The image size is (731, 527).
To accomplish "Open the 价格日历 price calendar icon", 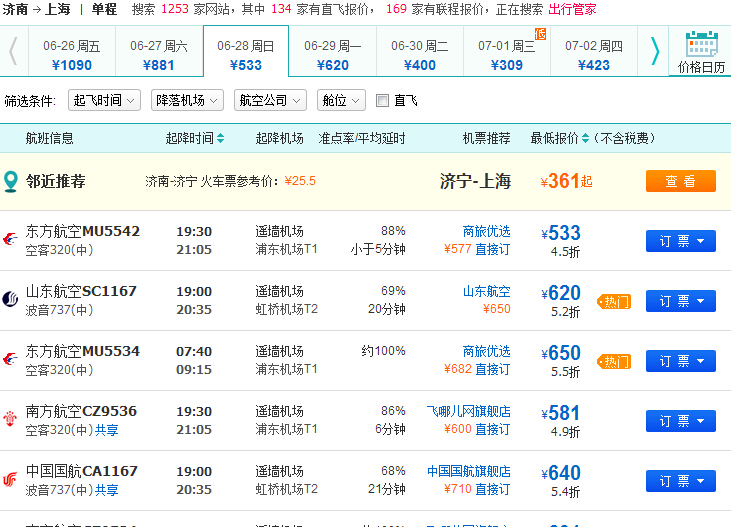I will click(702, 45).
